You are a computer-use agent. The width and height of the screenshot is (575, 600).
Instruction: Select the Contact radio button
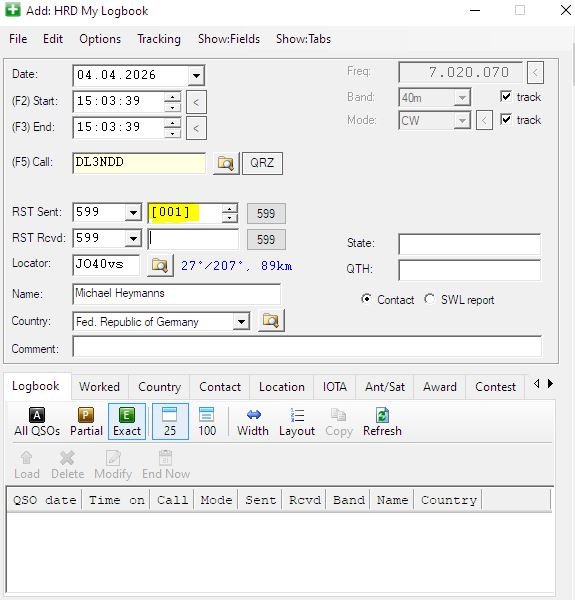tap(366, 299)
